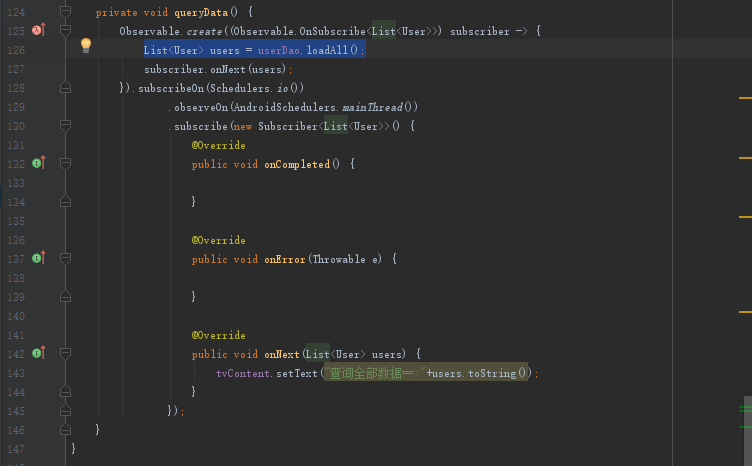Click the implements-method gutter icon on line 137

pyautogui.click(x=36, y=258)
